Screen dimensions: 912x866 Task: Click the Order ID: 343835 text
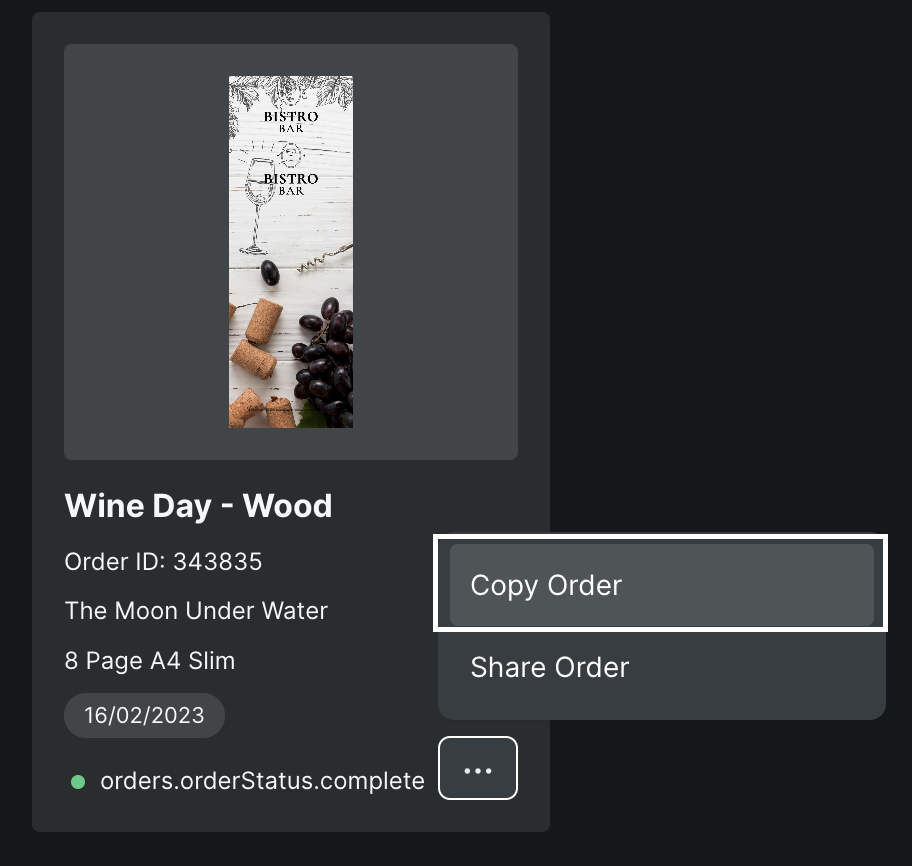[163, 562]
